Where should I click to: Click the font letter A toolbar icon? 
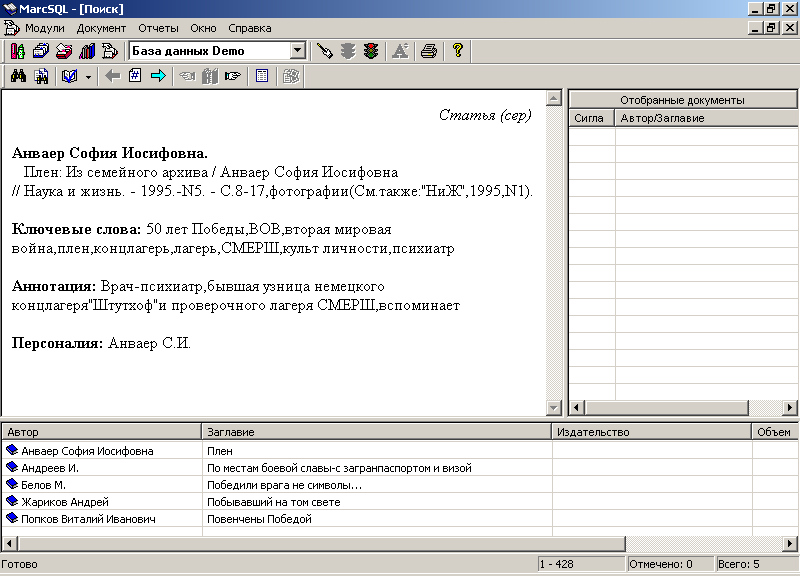coord(400,51)
